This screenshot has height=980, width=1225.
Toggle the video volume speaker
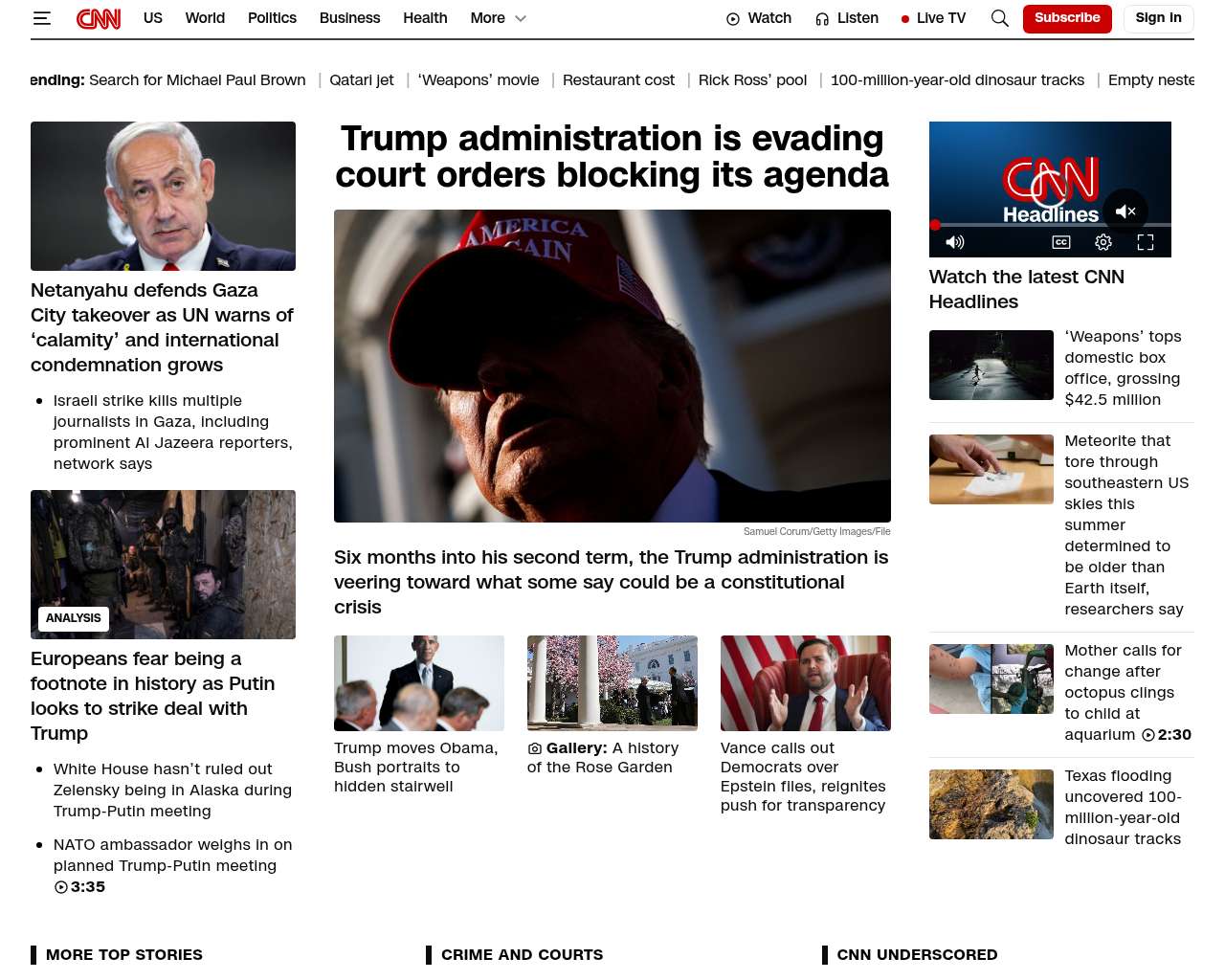(x=955, y=242)
